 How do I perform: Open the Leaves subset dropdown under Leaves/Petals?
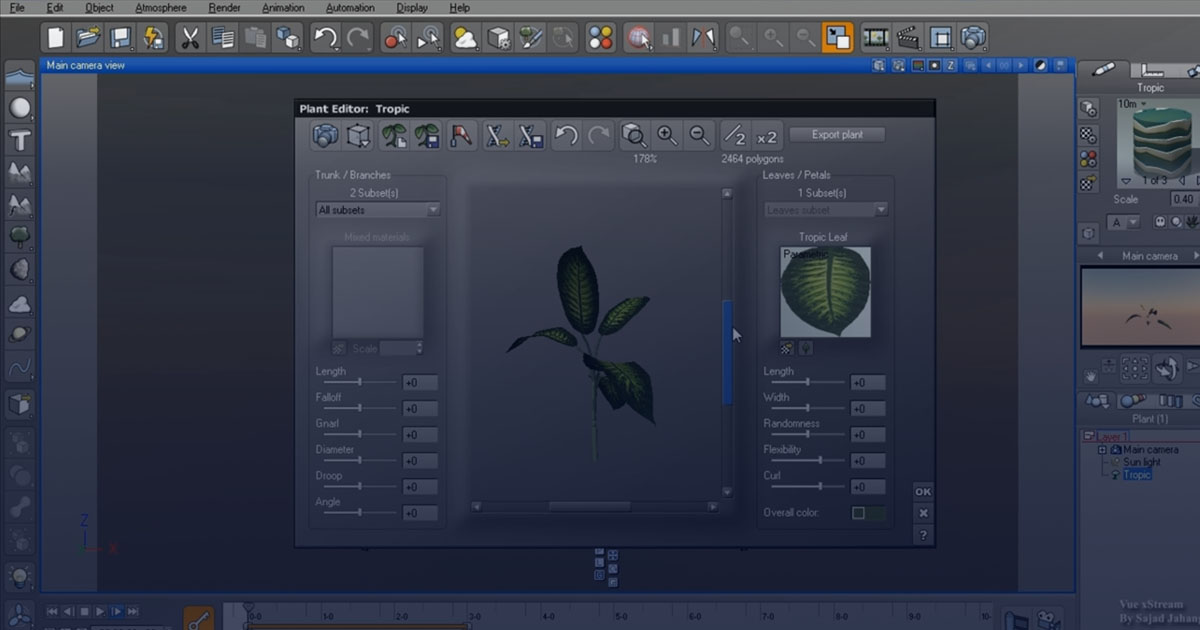click(825, 209)
